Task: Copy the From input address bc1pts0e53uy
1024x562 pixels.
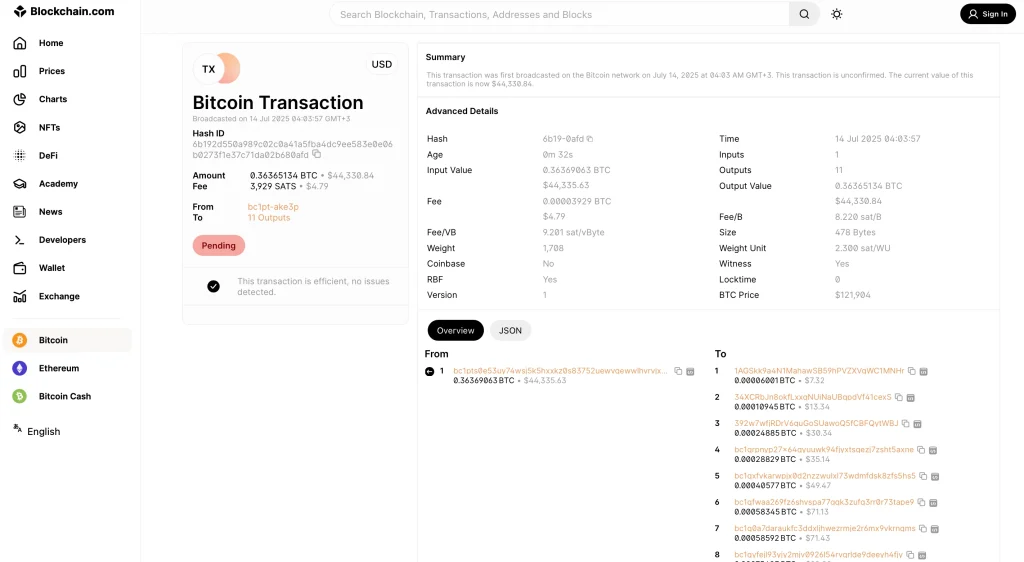Action: (x=679, y=371)
